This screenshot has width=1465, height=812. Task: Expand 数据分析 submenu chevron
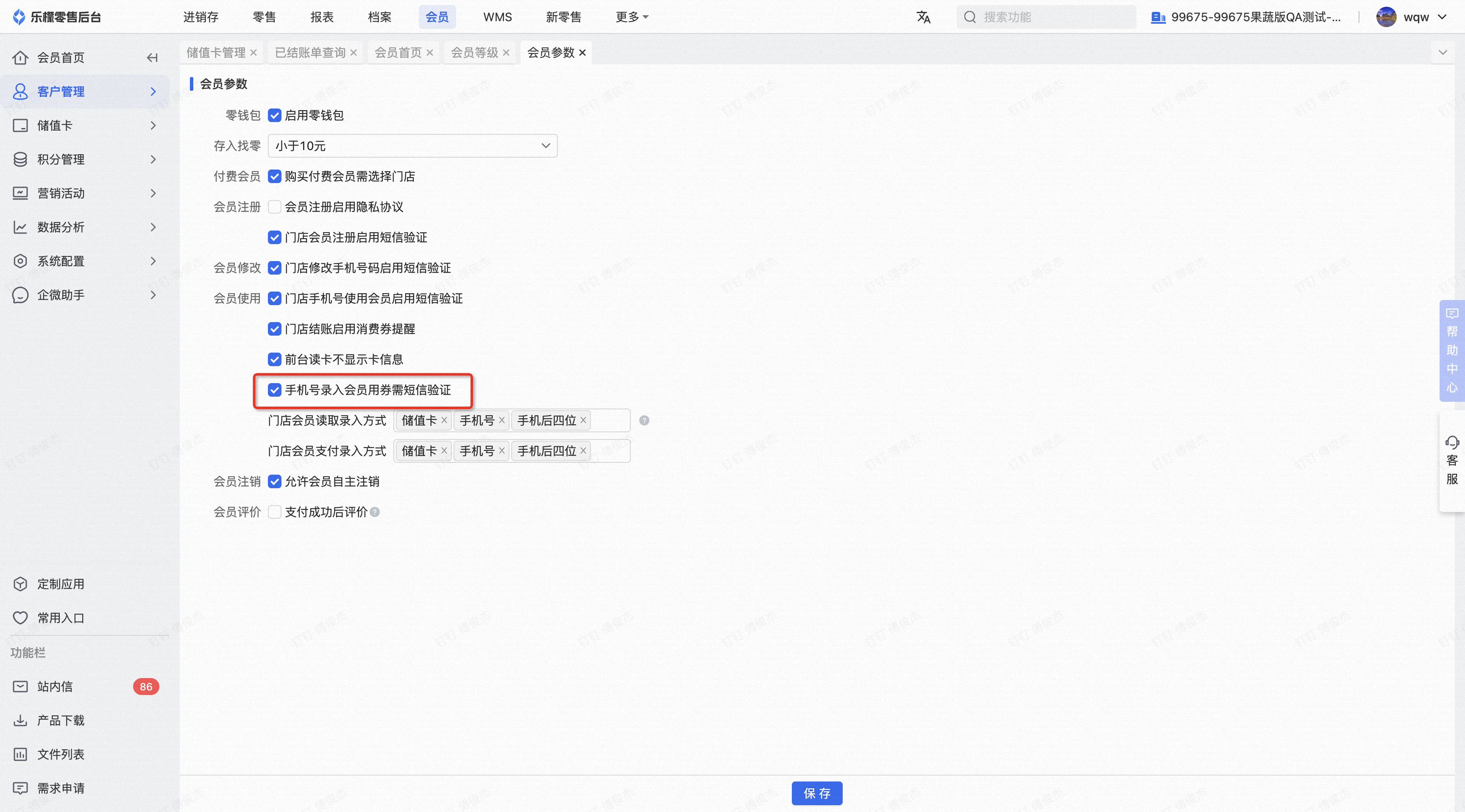coord(153,228)
